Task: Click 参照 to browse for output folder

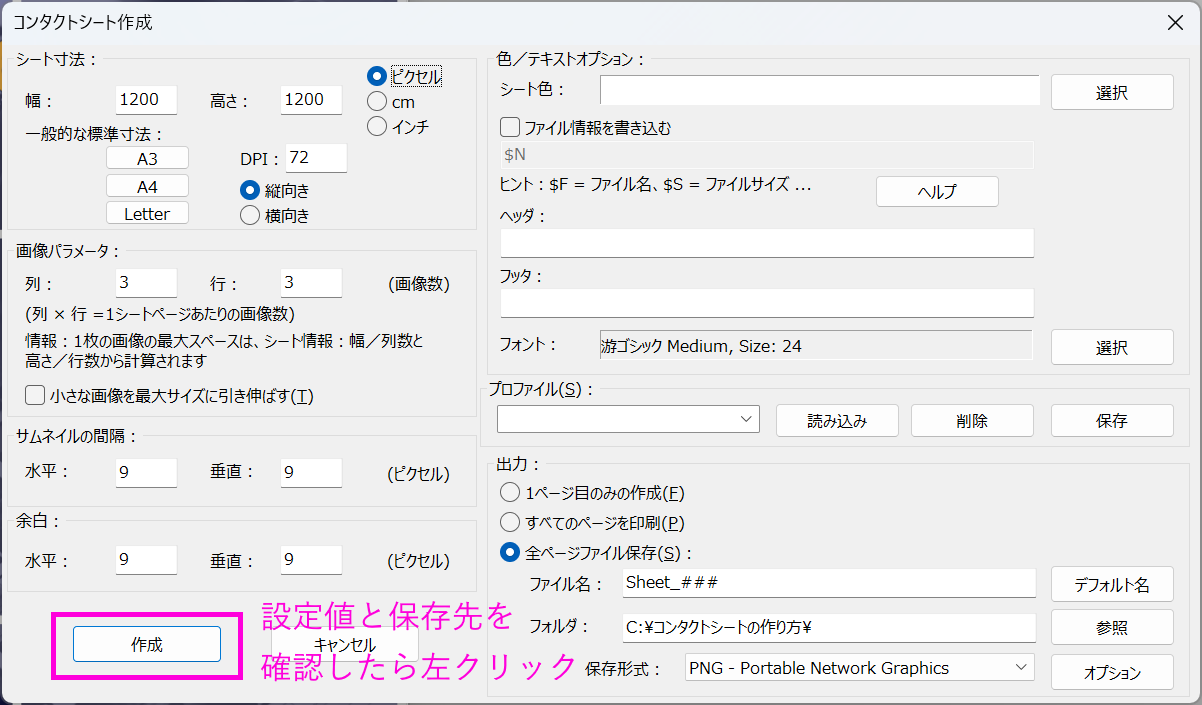Action: pos(1111,627)
